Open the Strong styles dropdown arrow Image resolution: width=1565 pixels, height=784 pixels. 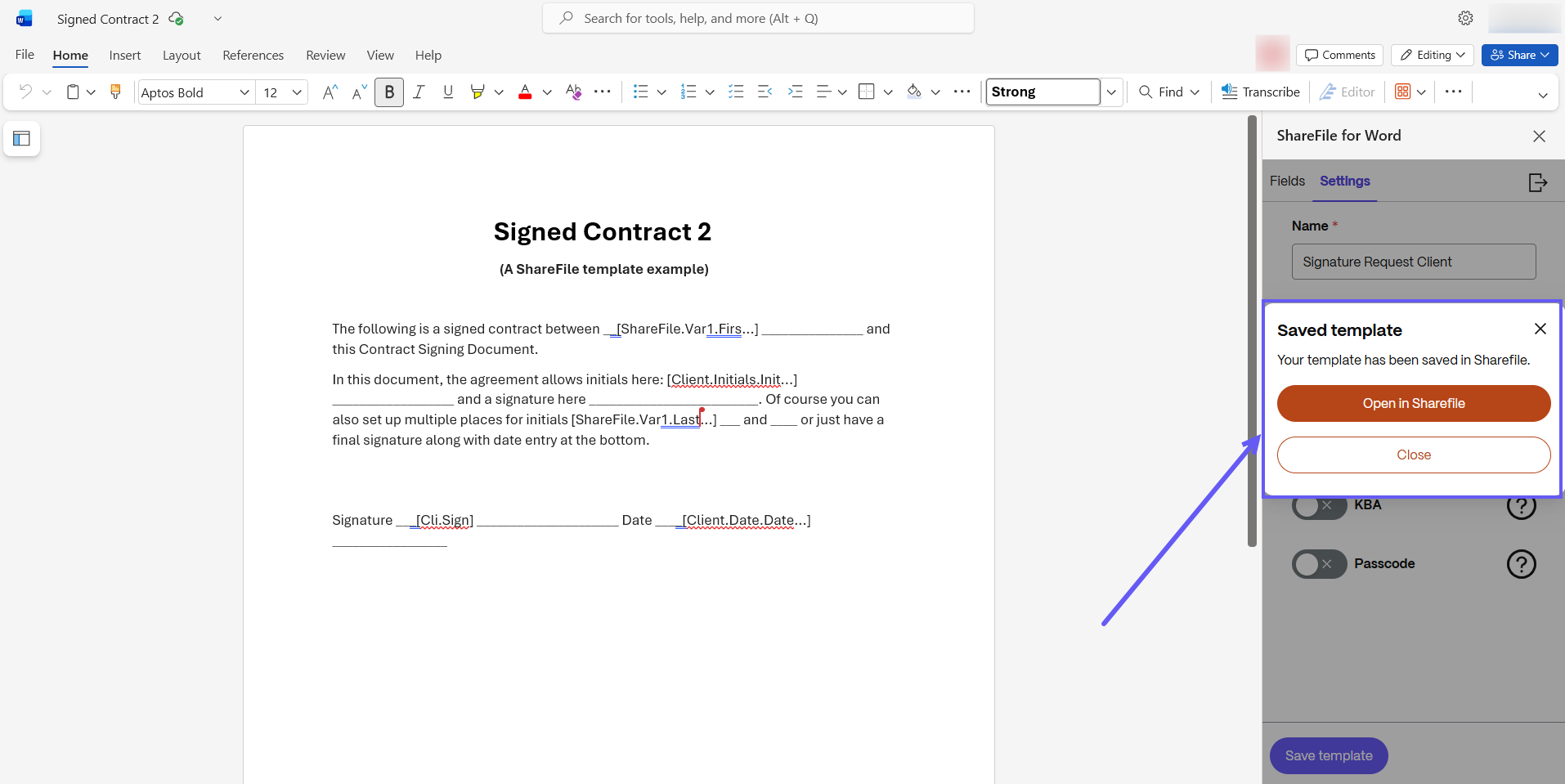coord(1111,92)
